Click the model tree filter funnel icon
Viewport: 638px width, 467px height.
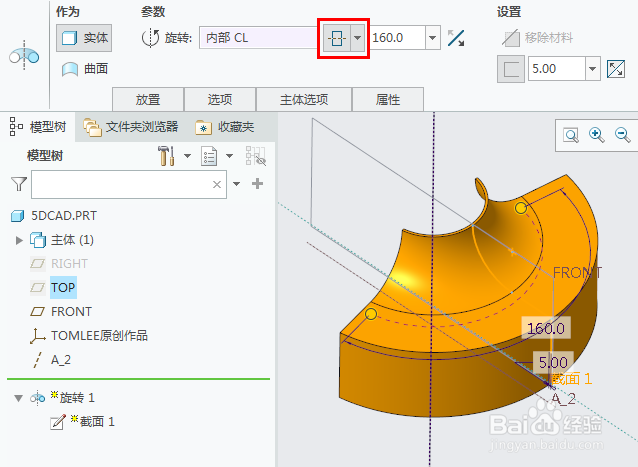[x=19, y=184]
